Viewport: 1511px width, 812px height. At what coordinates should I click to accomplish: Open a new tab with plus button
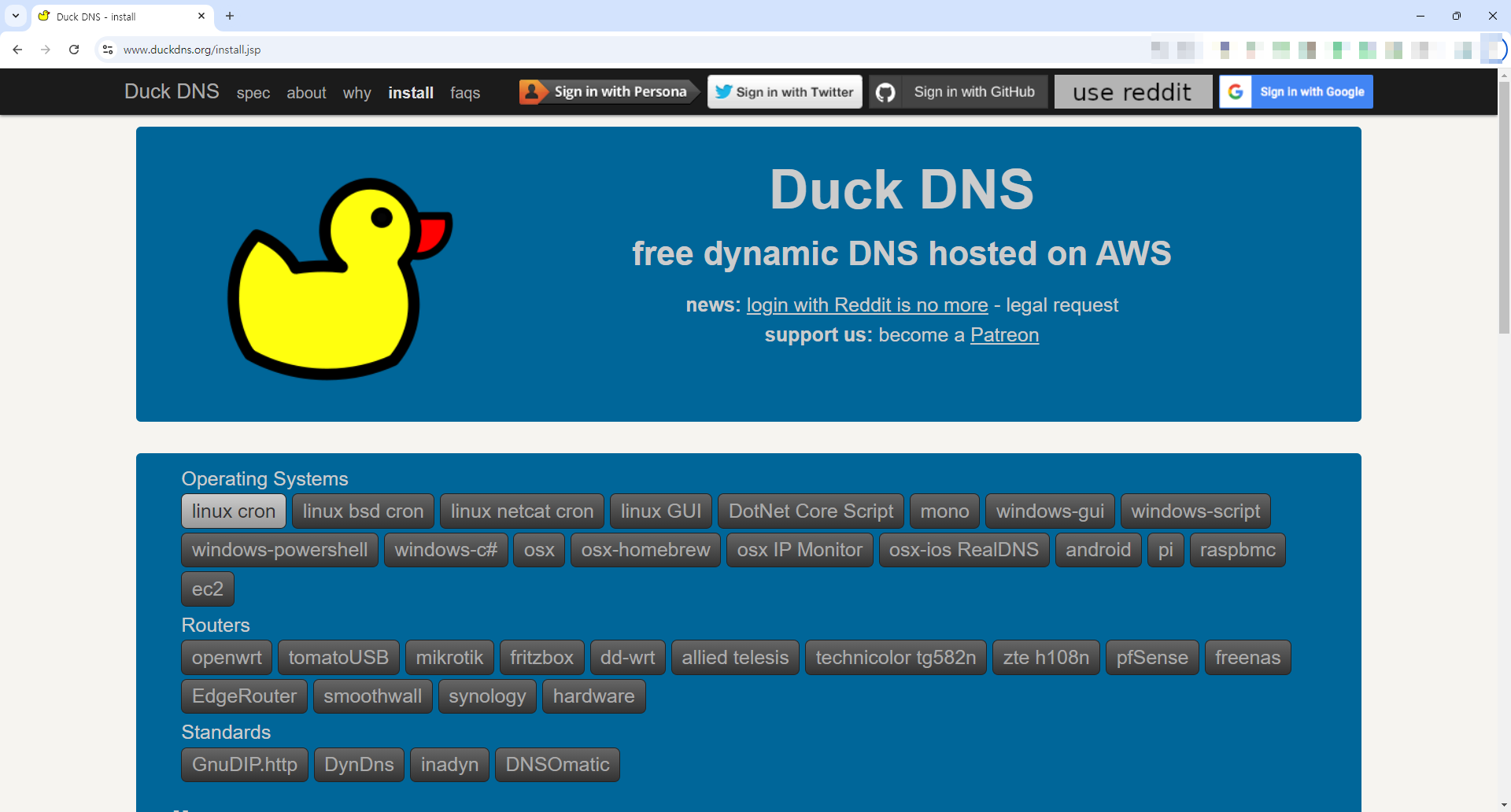pyautogui.click(x=230, y=16)
